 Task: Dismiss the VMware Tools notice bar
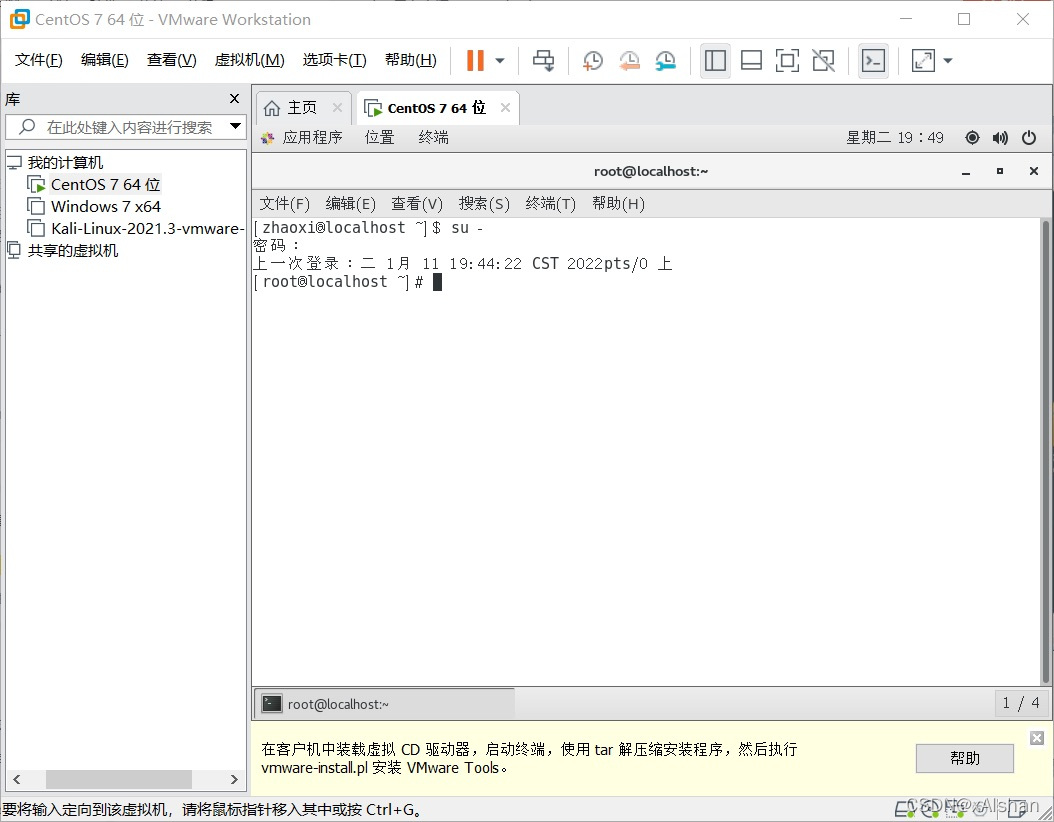[1037, 738]
